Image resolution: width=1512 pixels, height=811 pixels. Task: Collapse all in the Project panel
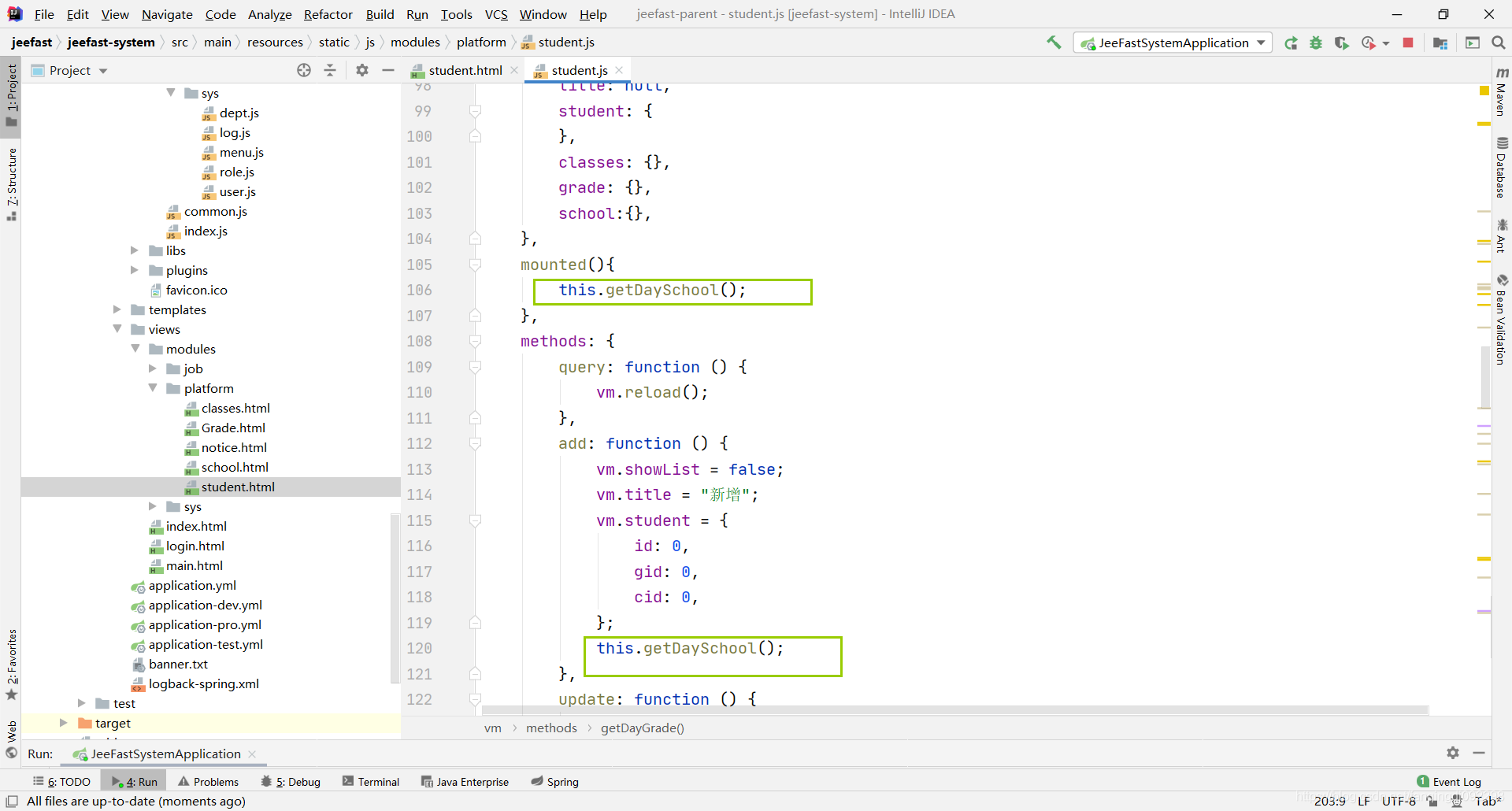[330, 70]
